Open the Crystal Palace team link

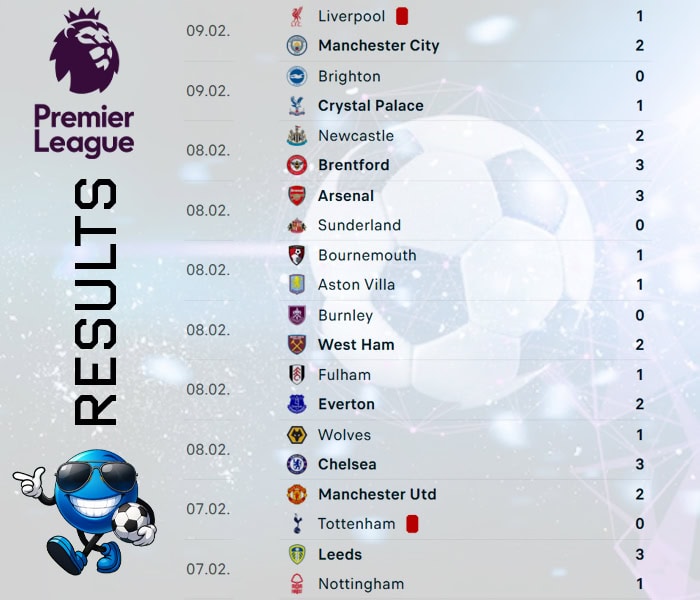click(370, 106)
